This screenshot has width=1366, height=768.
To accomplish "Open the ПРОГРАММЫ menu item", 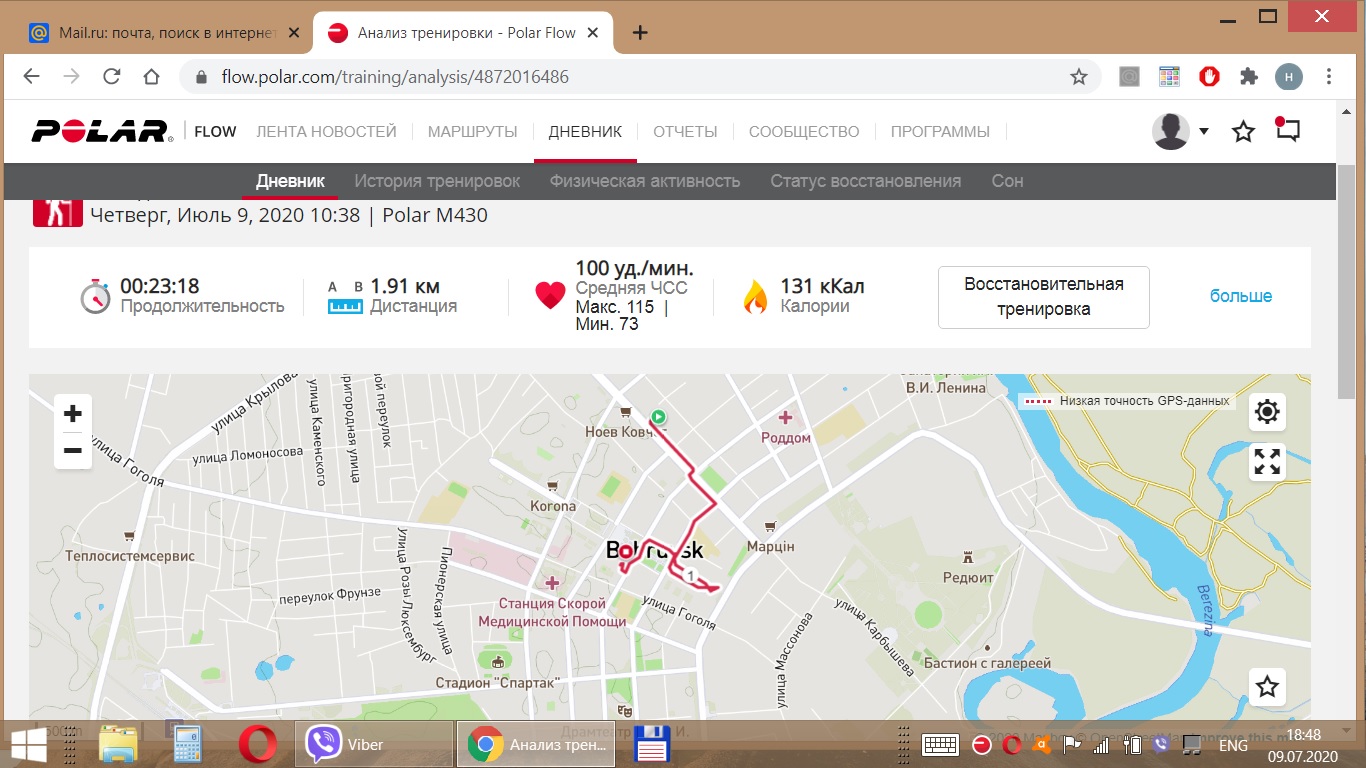I will [x=940, y=131].
